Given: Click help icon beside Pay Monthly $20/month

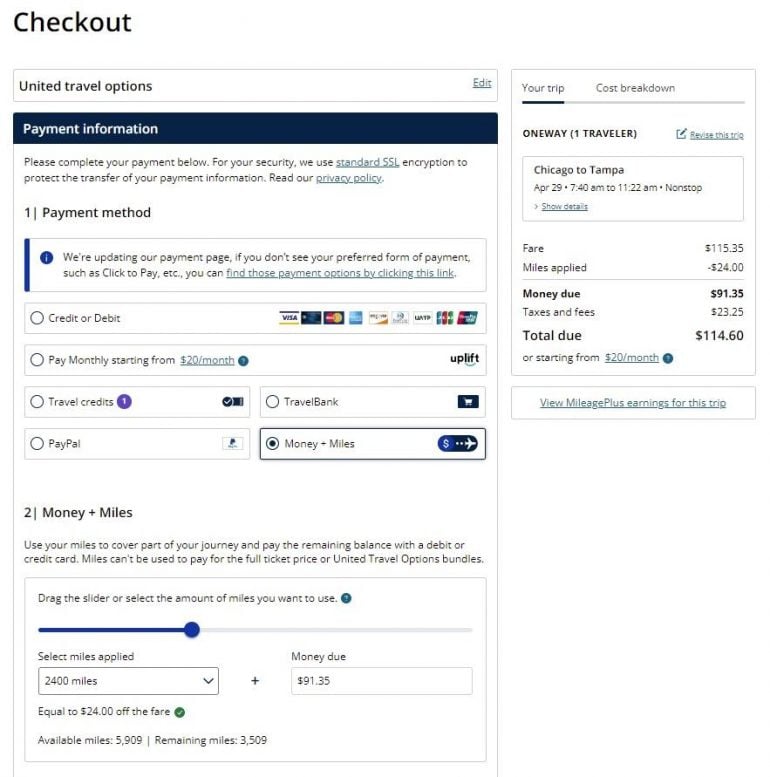Looking at the screenshot, I should pyautogui.click(x=244, y=361).
